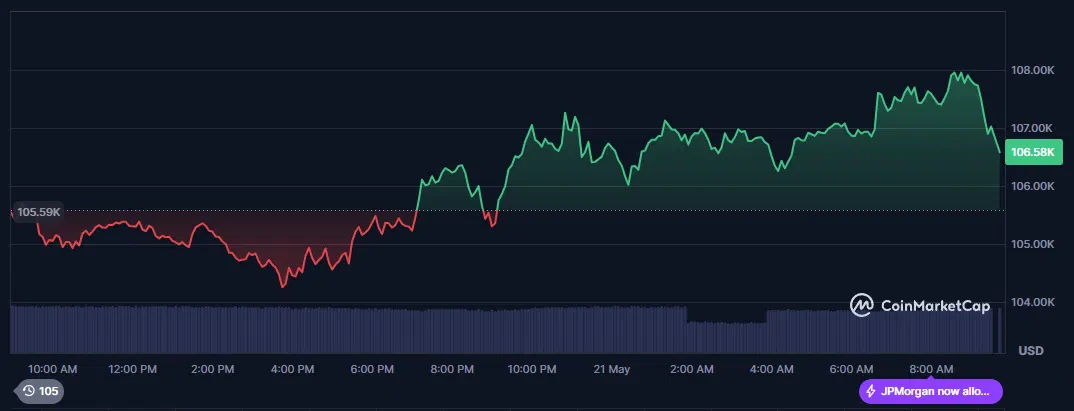Click the 10:00 AM time label
The width and height of the screenshot is (1074, 411).
(53, 369)
